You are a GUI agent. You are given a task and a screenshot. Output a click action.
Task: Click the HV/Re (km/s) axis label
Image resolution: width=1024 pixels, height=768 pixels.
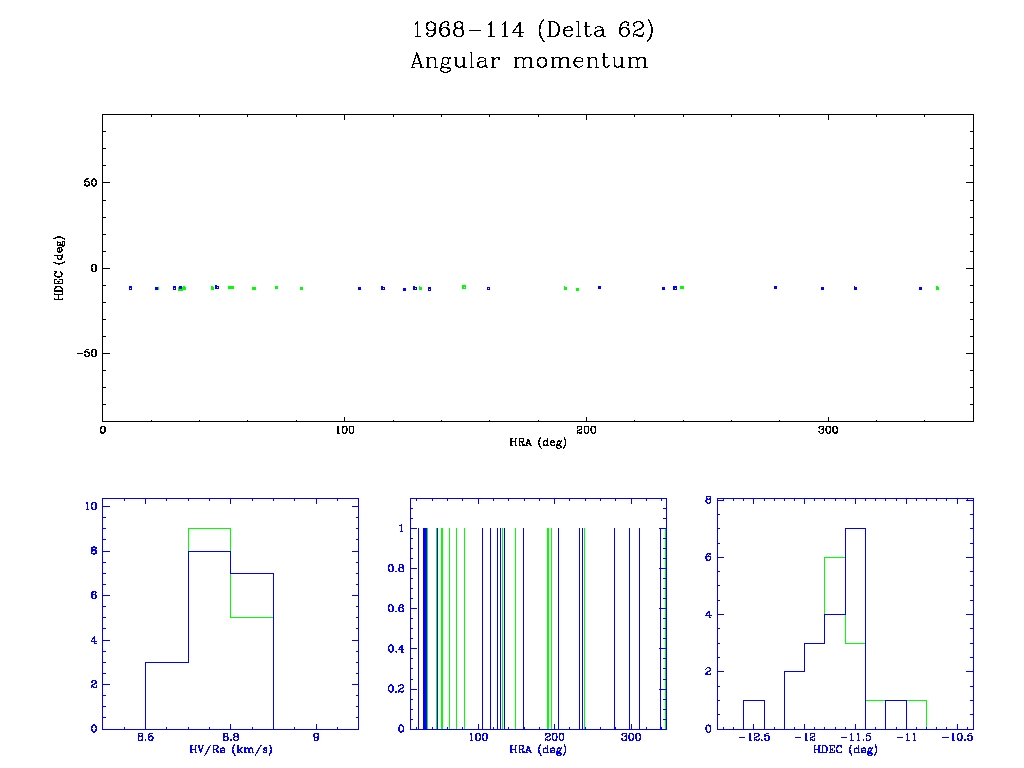(231, 749)
